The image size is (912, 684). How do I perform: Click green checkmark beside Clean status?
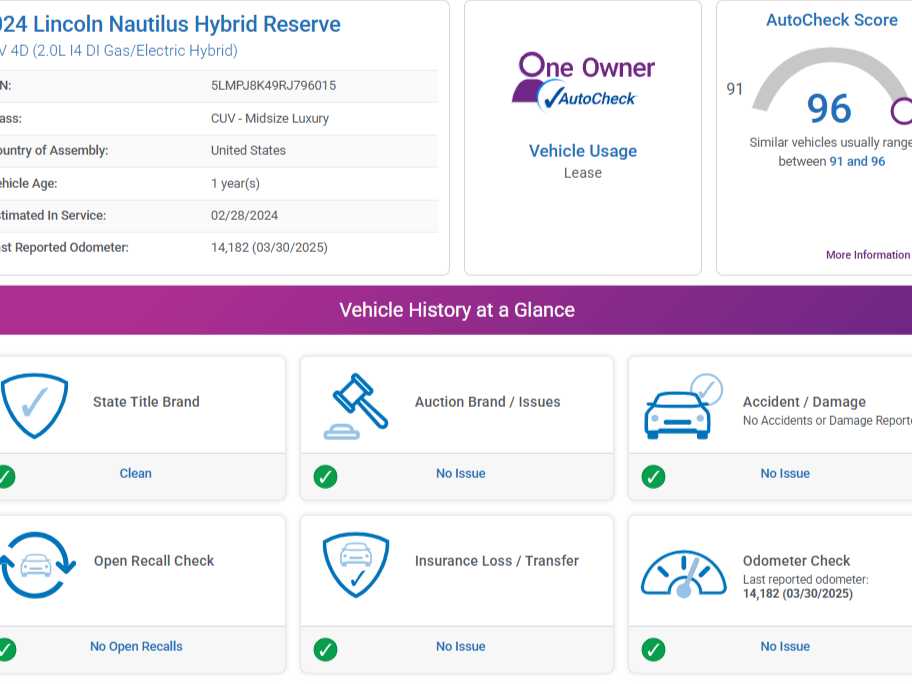(6, 476)
